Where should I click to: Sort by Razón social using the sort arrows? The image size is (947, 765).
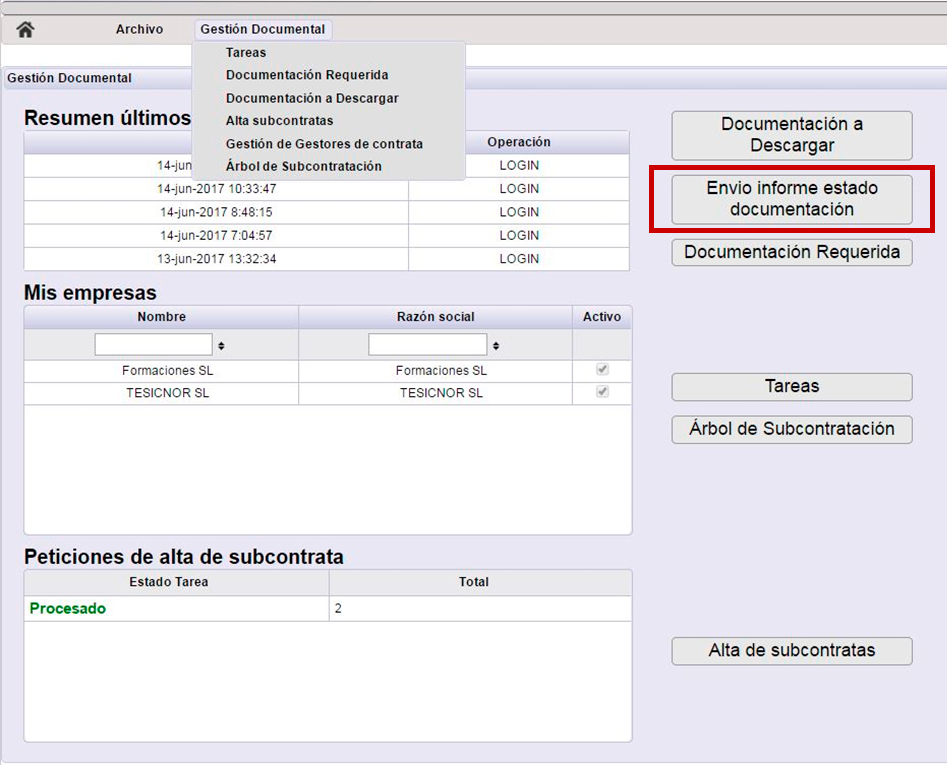[495, 345]
